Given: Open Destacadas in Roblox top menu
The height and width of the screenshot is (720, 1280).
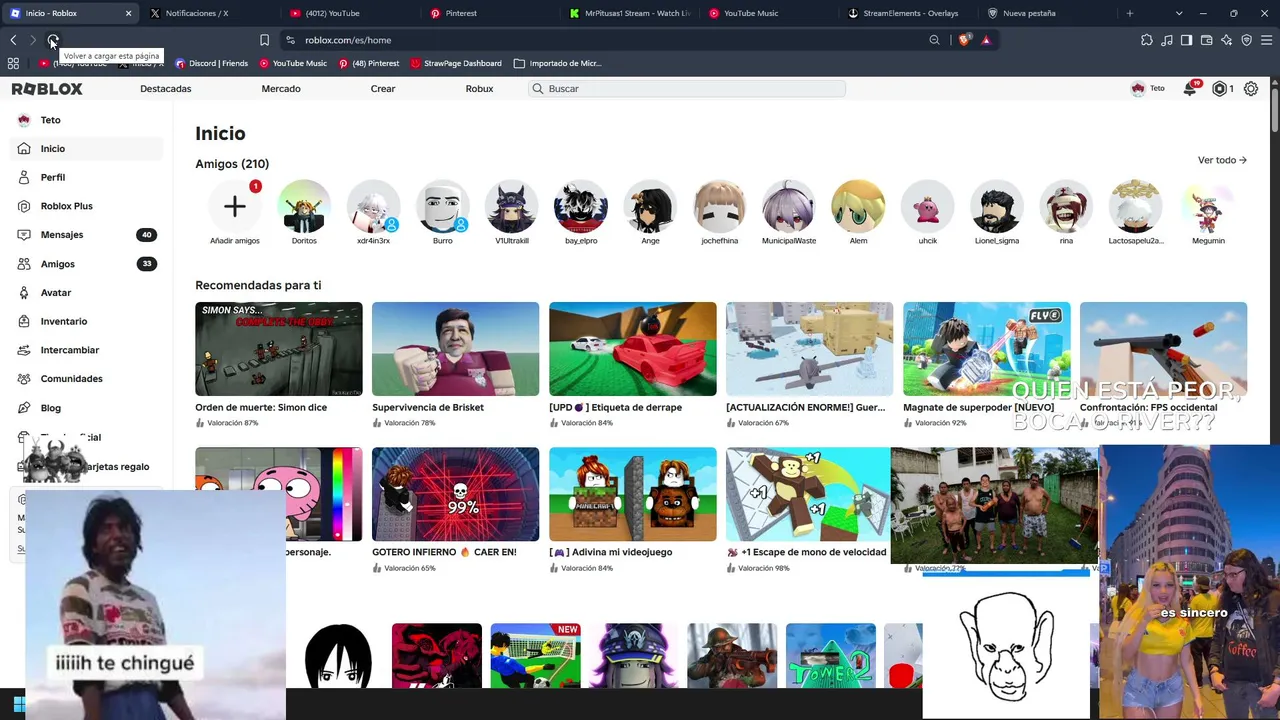Looking at the screenshot, I should click(x=165, y=89).
